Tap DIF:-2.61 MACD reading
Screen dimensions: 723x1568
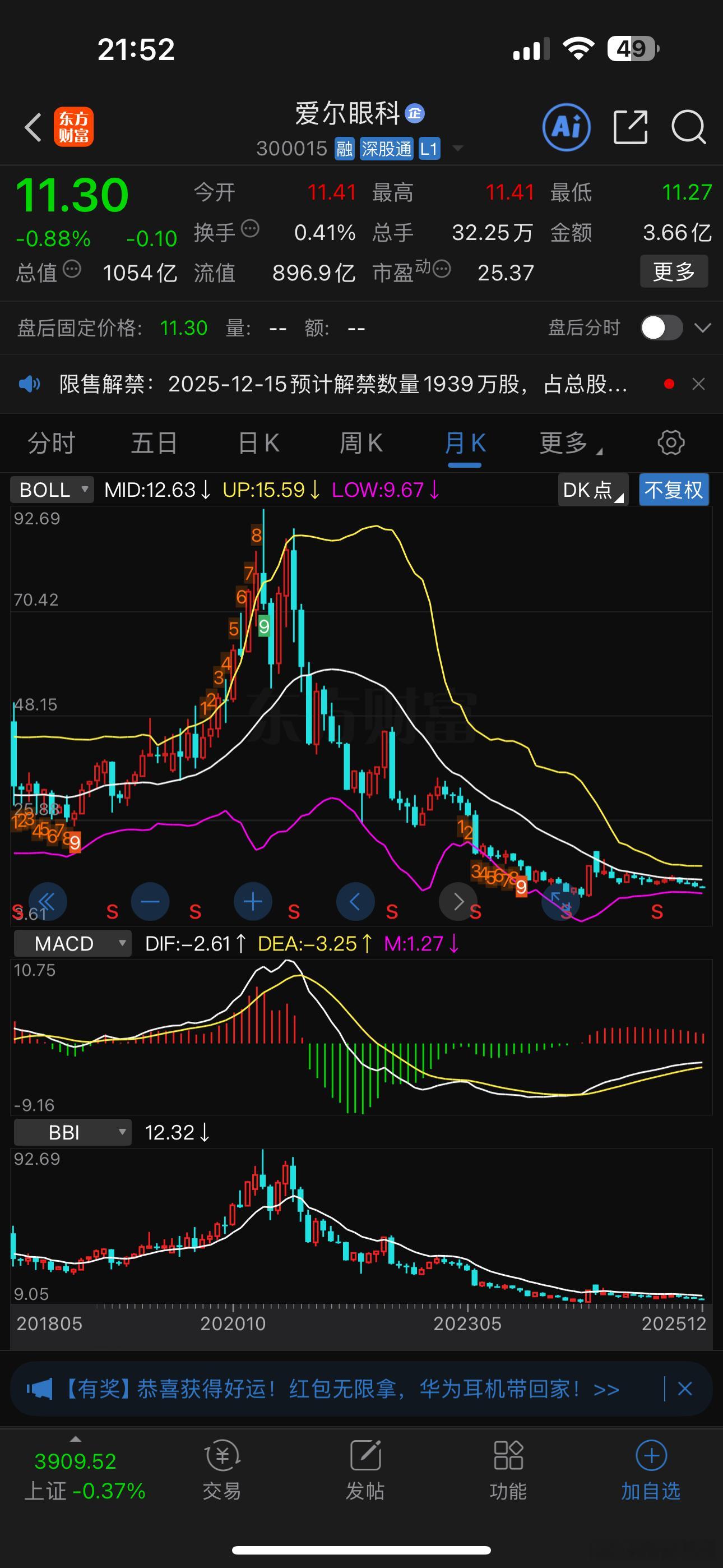click(x=196, y=943)
